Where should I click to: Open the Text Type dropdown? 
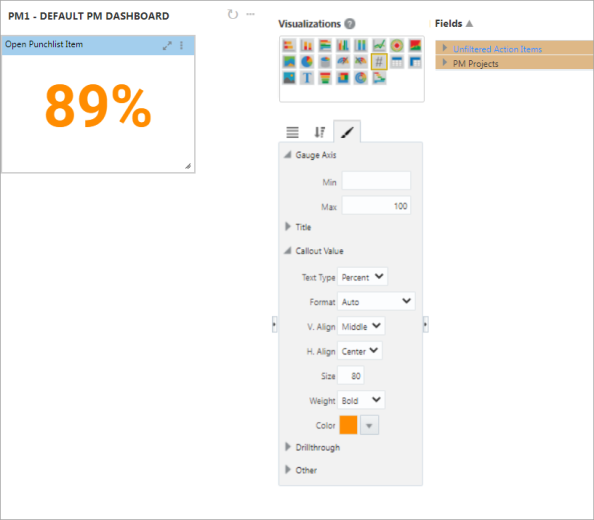click(362, 277)
